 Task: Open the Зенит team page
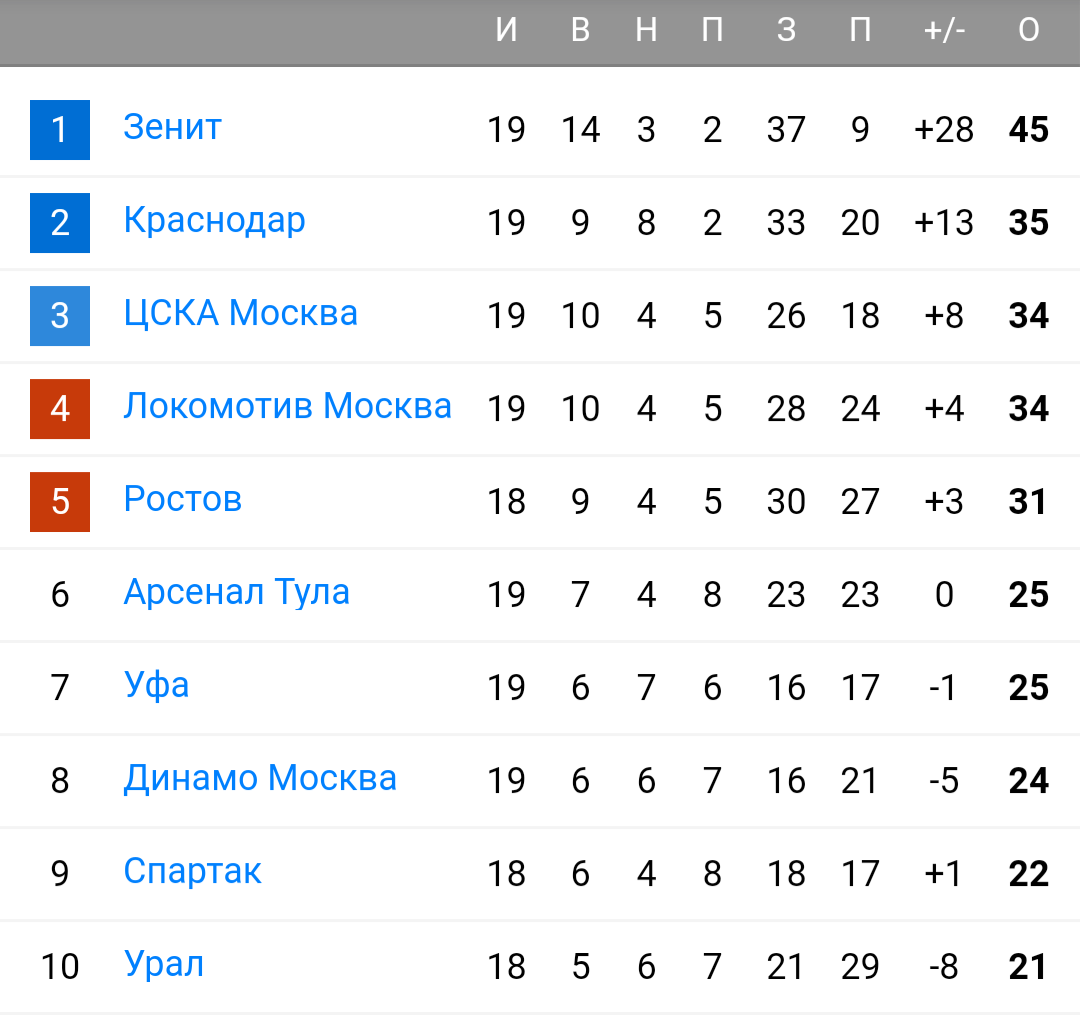click(172, 128)
